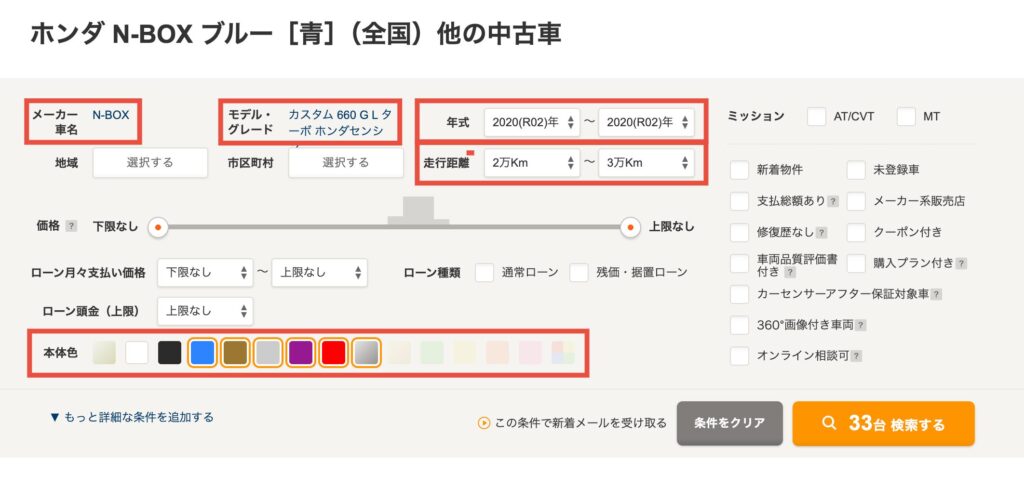Click the price help question mark icon
The image size is (1024, 501).
point(71,226)
